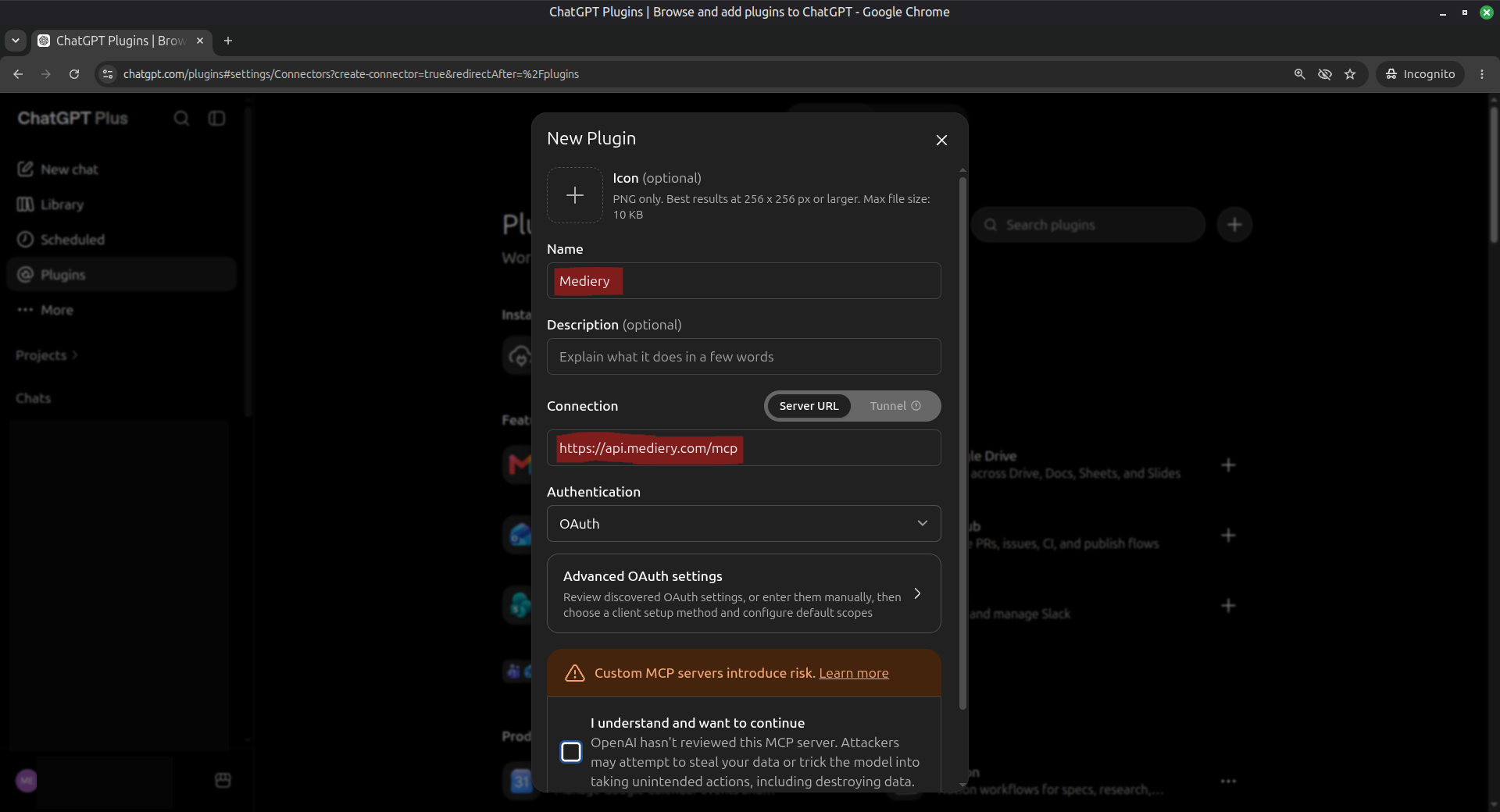Click the bottom sidebar store icon
This screenshot has height=812, width=1500.
pyautogui.click(x=223, y=780)
